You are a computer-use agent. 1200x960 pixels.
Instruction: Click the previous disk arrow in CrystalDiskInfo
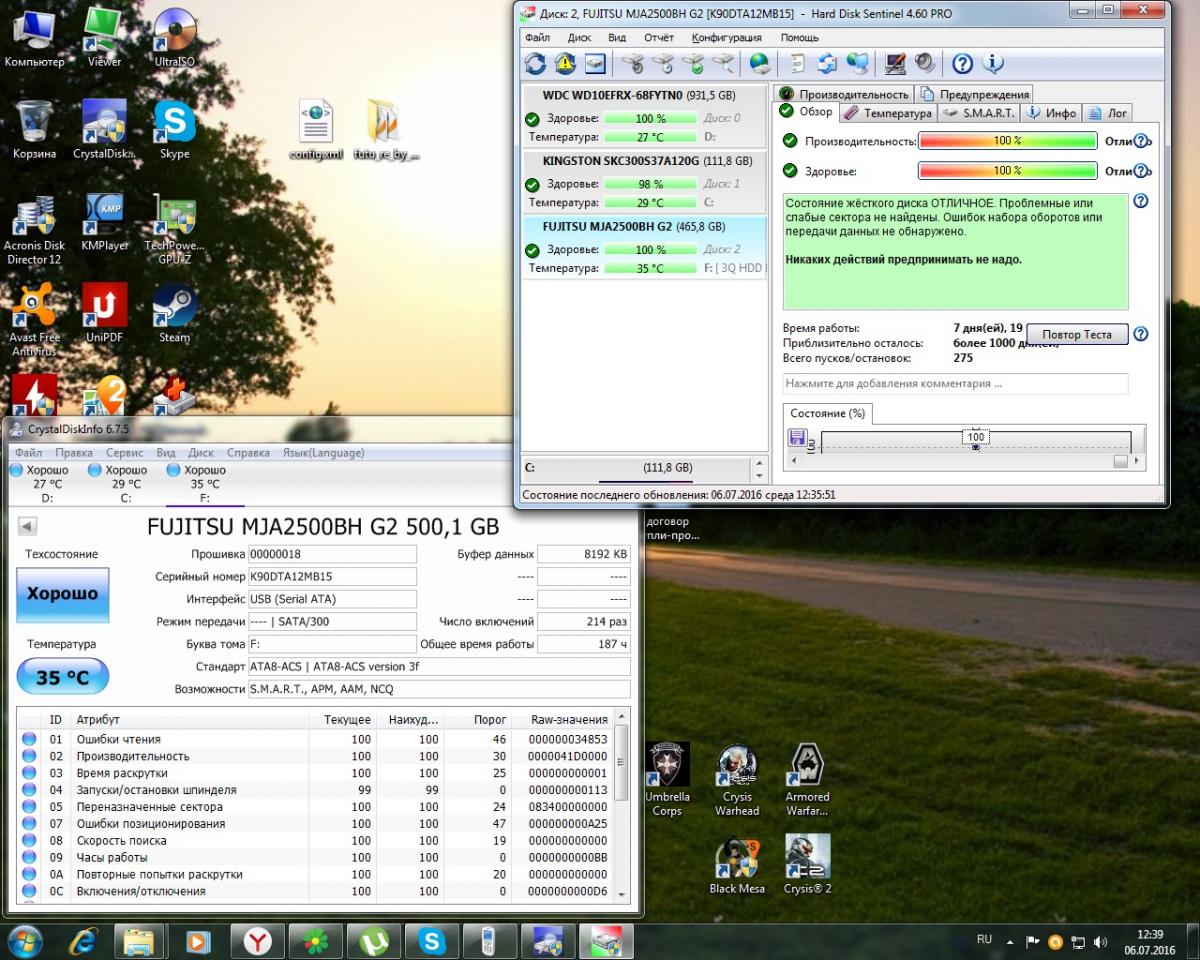click(x=27, y=527)
